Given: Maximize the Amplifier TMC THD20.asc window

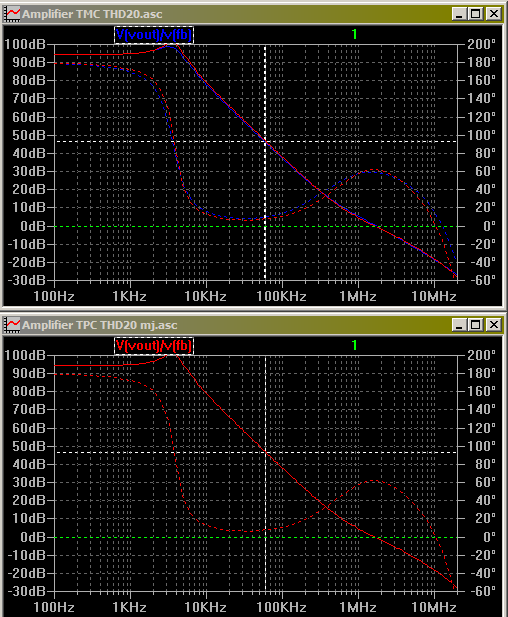Looking at the screenshot, I should [x=475, y=14].
